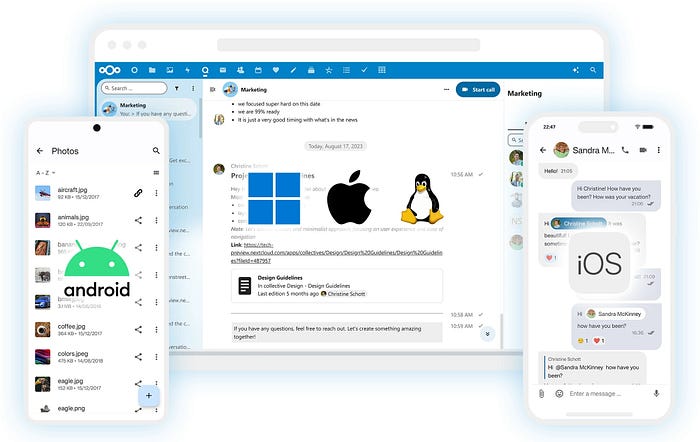The height and width of the screenshot is (442, 700).
Task: Tap the attachment paperclip icon in the iPhone chat
Action: point(542,394)
